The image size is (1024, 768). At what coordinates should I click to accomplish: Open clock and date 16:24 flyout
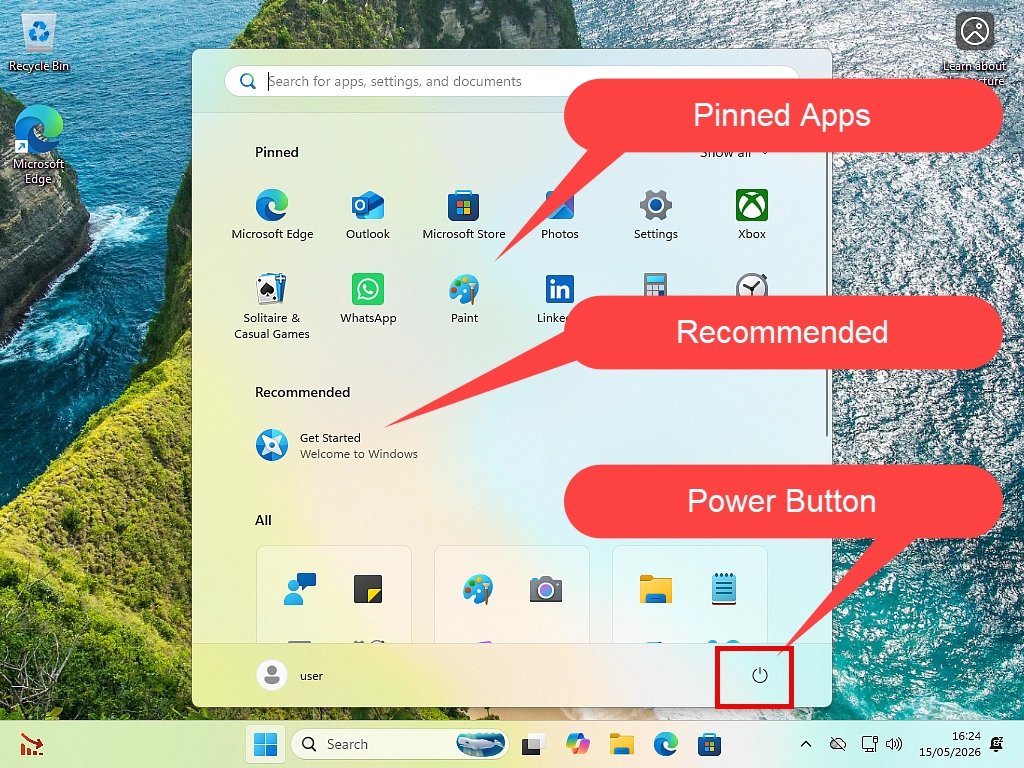click(x=950, y=744)
